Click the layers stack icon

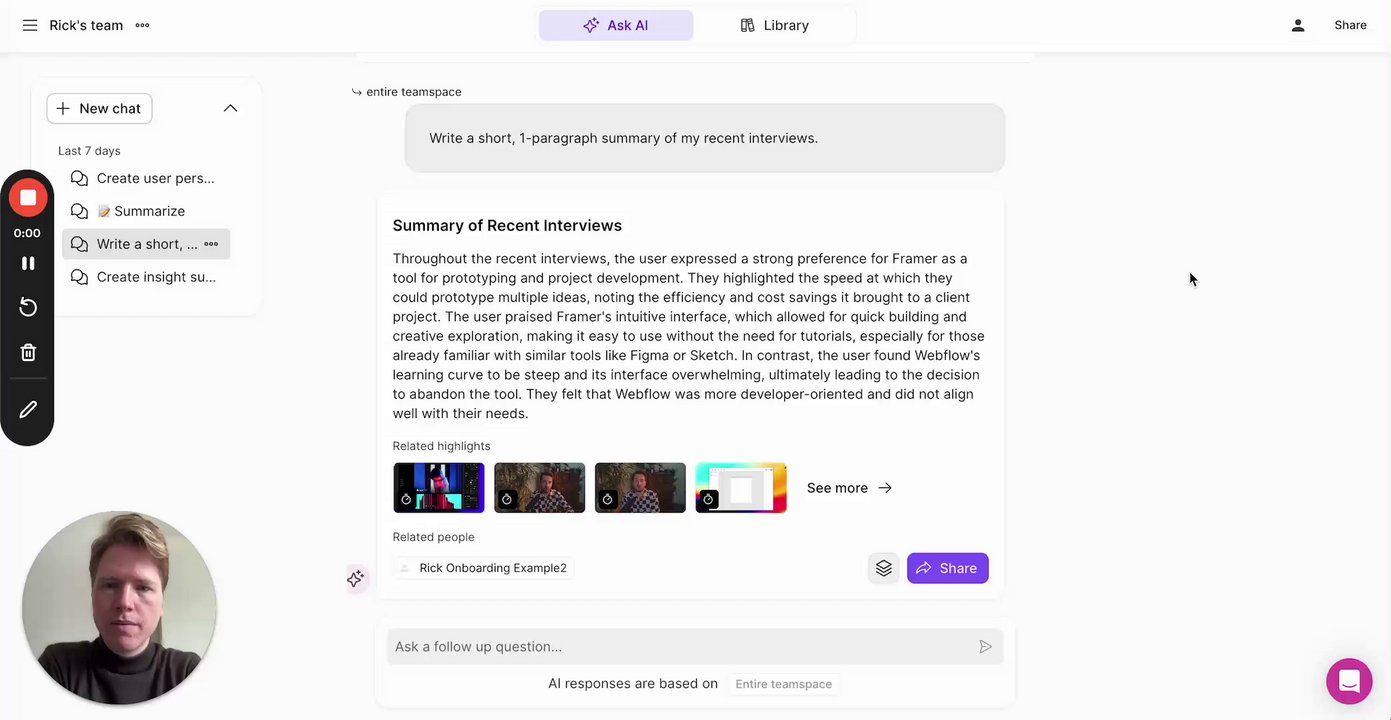(x=883, y=568)
